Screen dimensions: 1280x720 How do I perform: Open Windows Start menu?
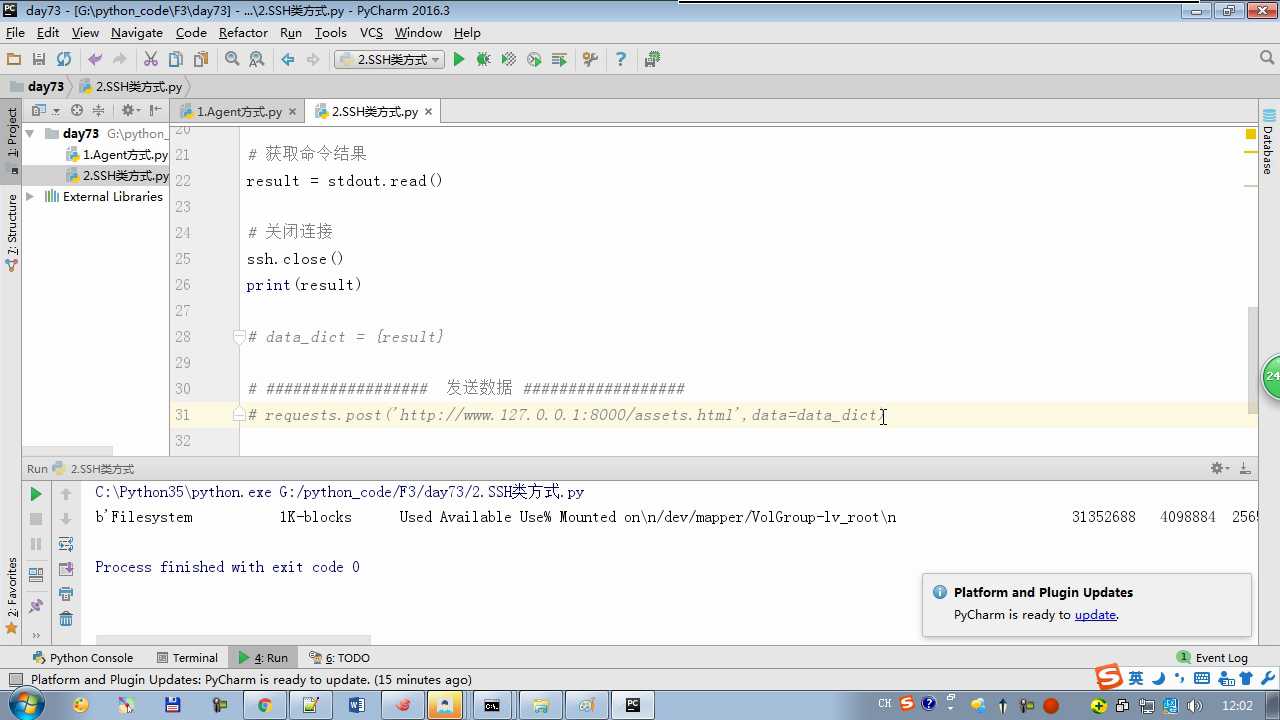(24, 705)
